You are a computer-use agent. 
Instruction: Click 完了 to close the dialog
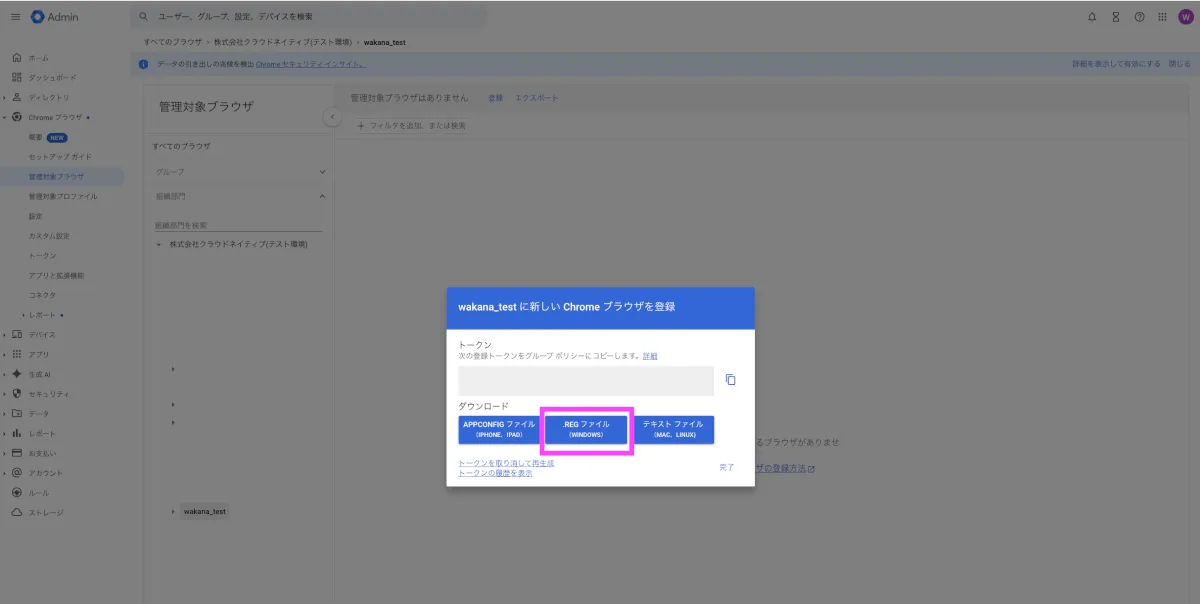tap(727, 467)
